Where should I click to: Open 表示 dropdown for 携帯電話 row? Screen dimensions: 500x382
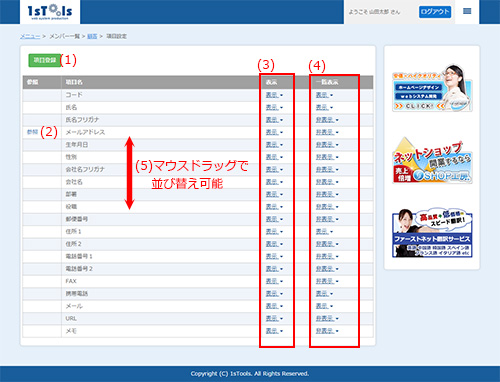pos(274,294)
